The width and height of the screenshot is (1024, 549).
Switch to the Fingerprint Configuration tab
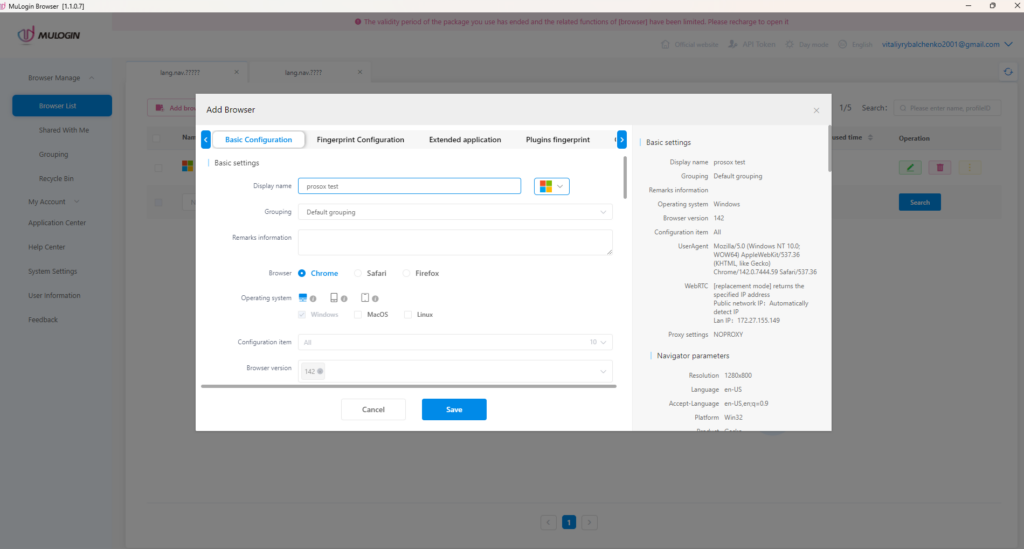click(360, 140)
